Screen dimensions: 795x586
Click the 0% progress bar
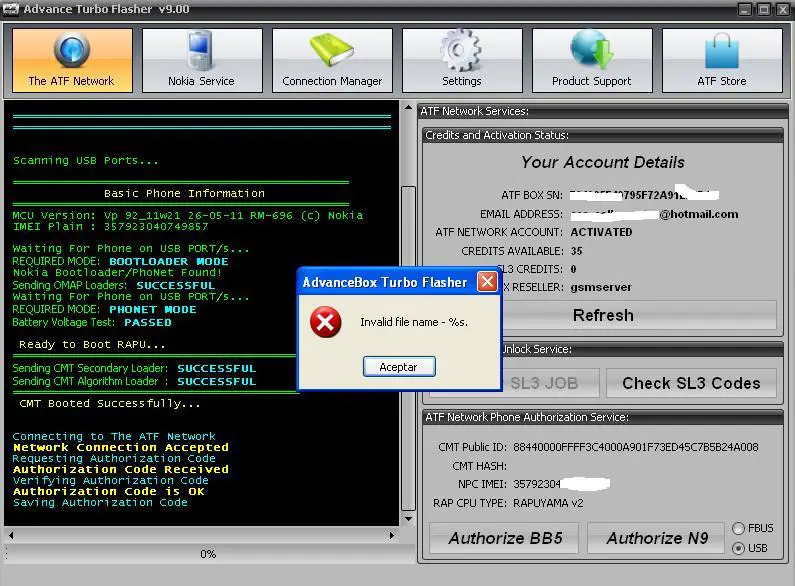(208, 554)
